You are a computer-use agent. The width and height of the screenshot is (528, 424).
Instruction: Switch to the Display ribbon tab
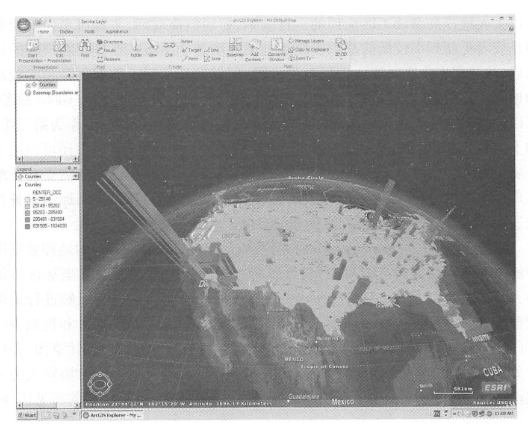66,31
